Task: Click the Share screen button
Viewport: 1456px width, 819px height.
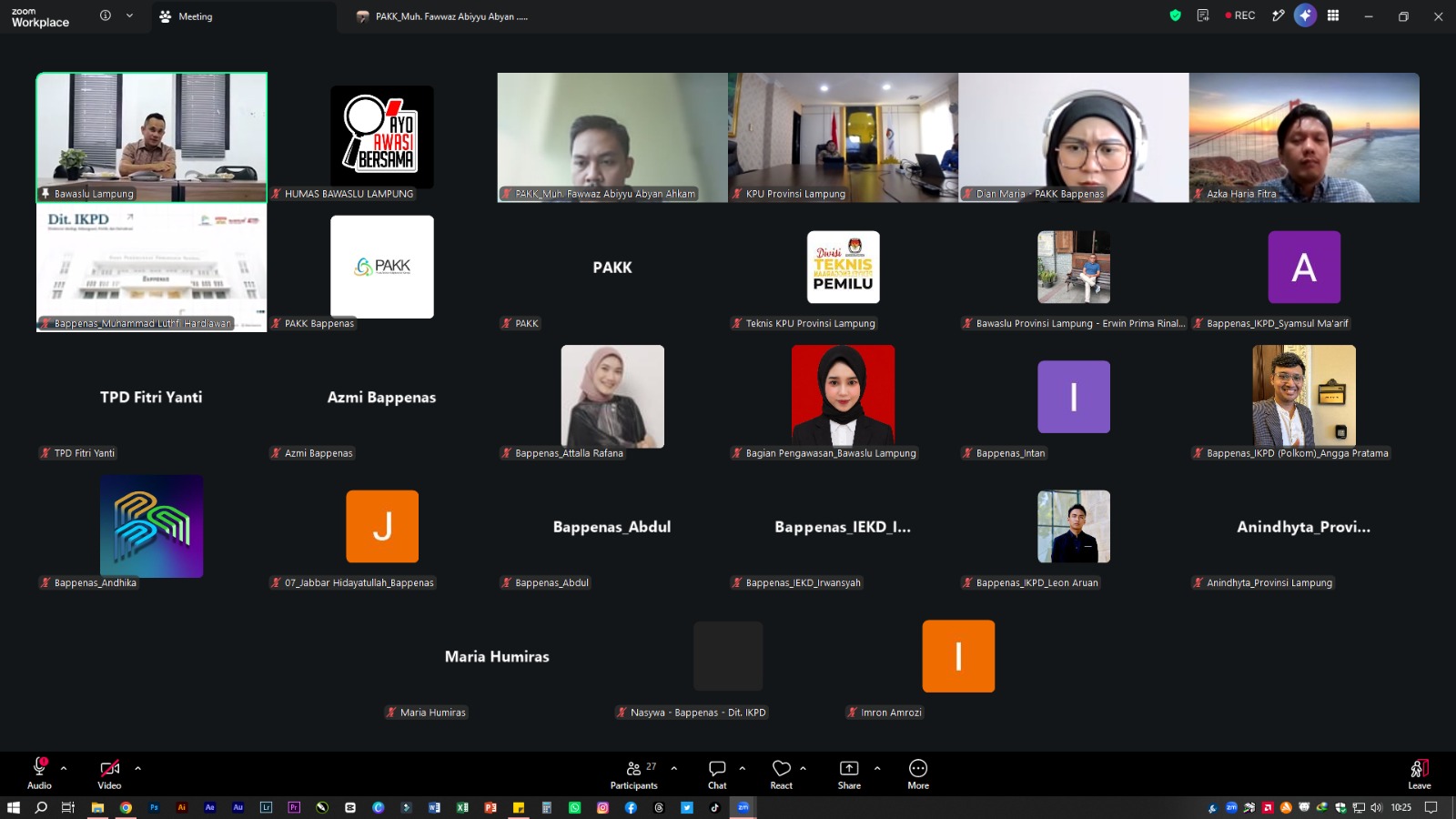Action: (849, 774)
